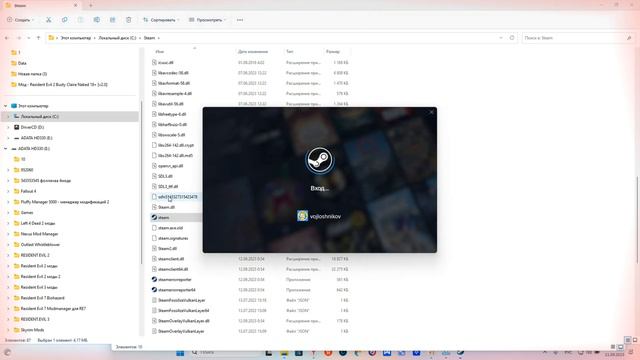Switch to thumbnails view icon in status bar

coord(635,340)
